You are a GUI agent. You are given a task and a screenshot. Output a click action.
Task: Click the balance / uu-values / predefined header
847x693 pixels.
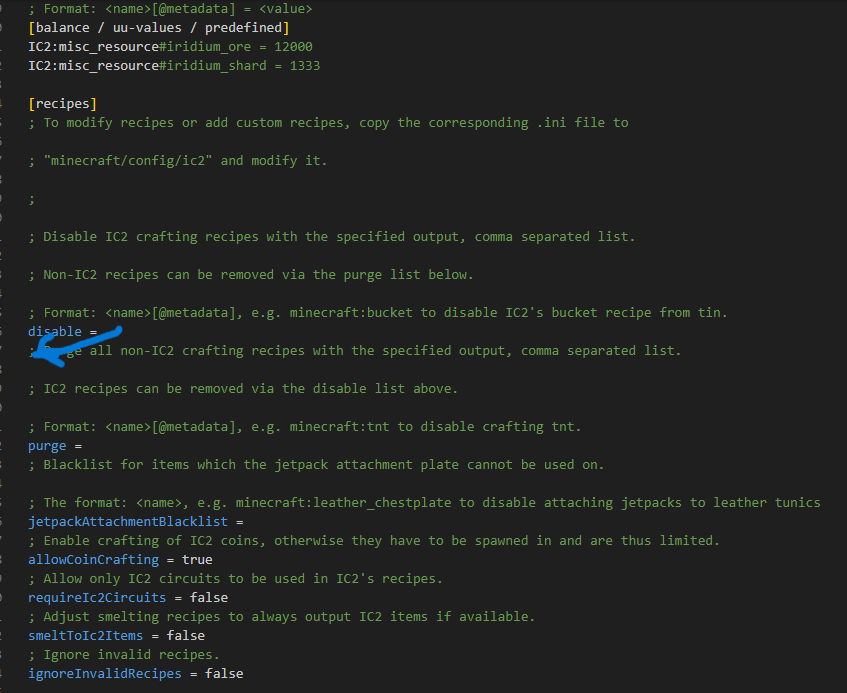pyautogui.click(x=159, y=28)
